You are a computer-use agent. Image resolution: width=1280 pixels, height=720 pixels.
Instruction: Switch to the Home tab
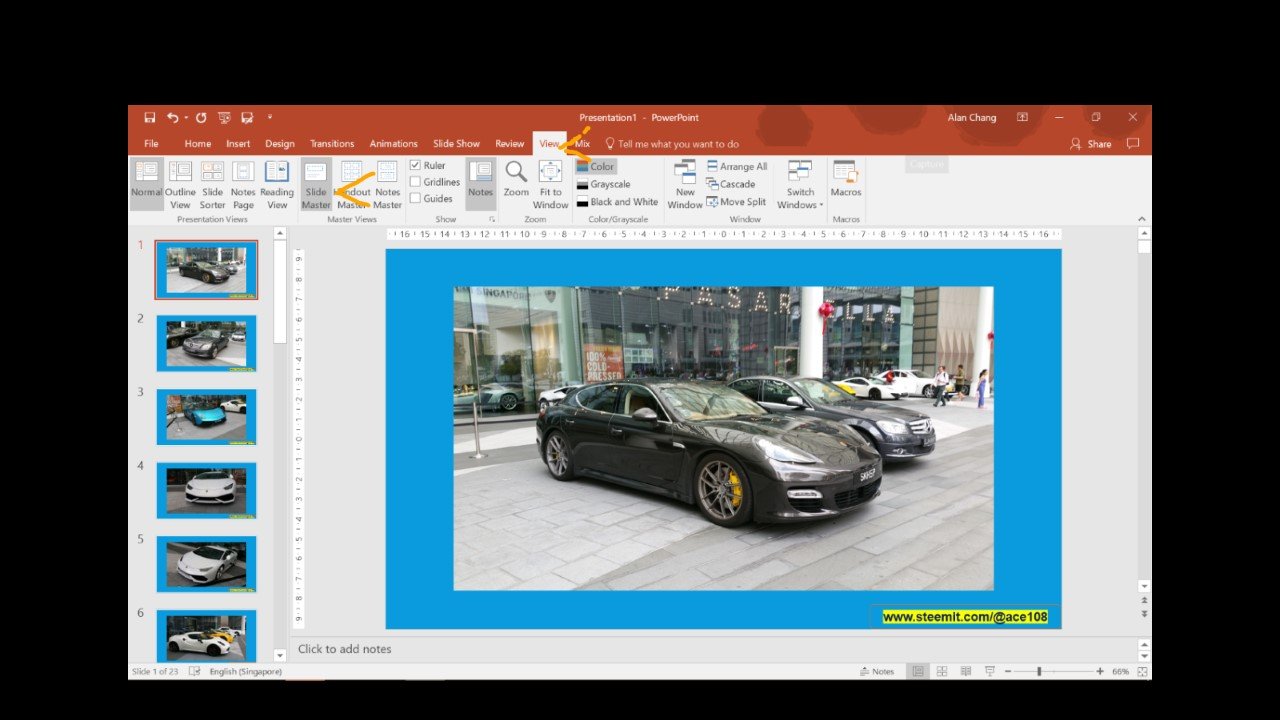pyautogui.click(x=198, y=144)
